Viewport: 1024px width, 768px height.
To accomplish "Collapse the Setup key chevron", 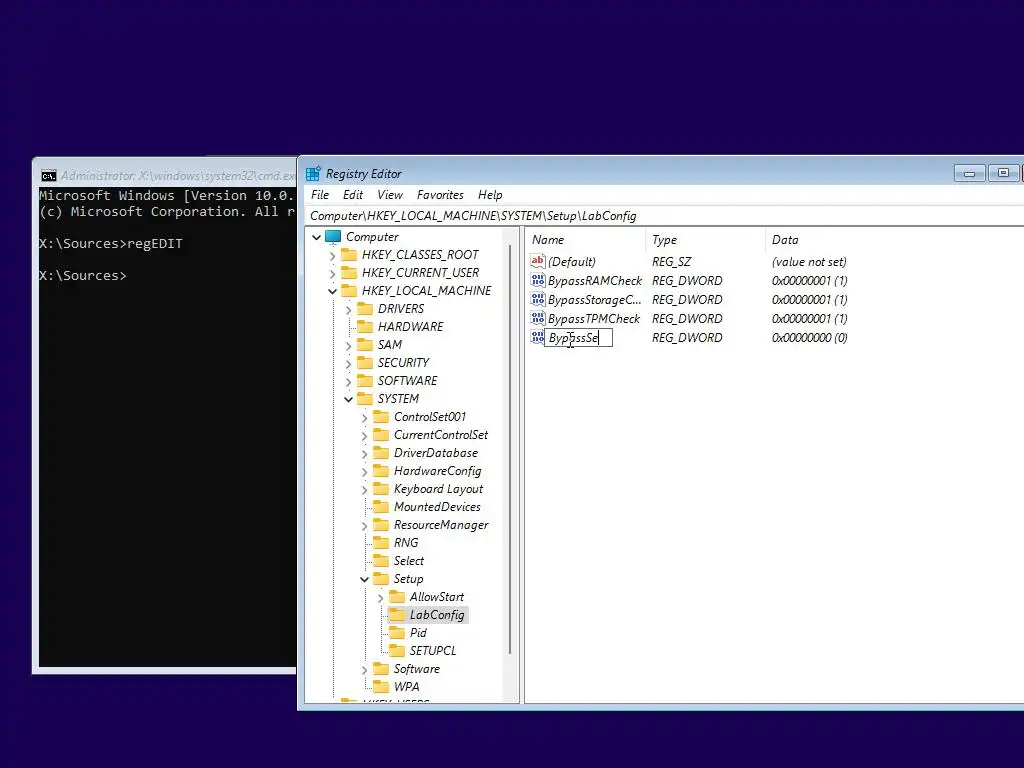I will coord(364,579).
